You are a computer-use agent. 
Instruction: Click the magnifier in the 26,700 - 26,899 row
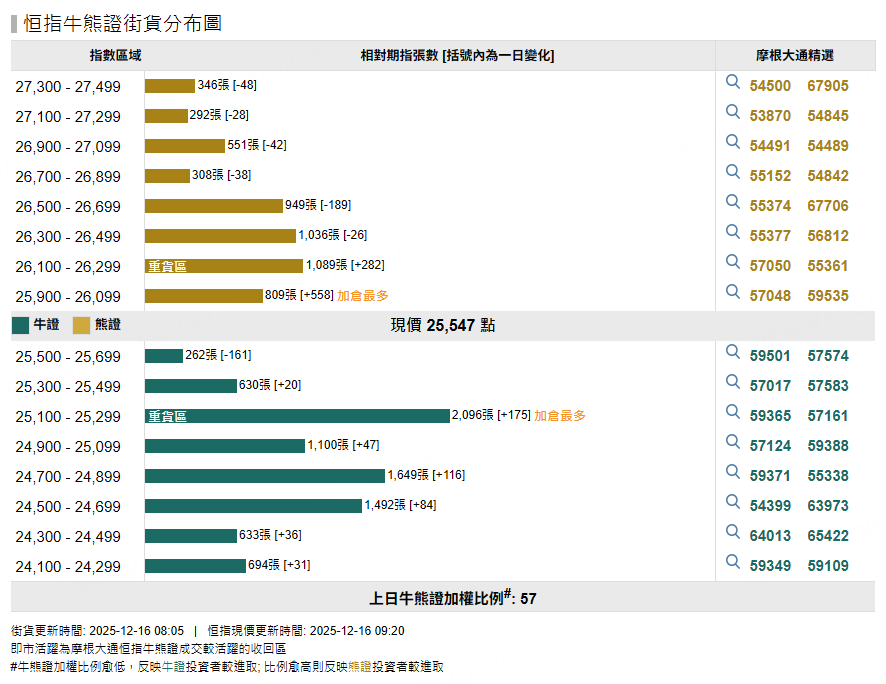pos(733,172)
